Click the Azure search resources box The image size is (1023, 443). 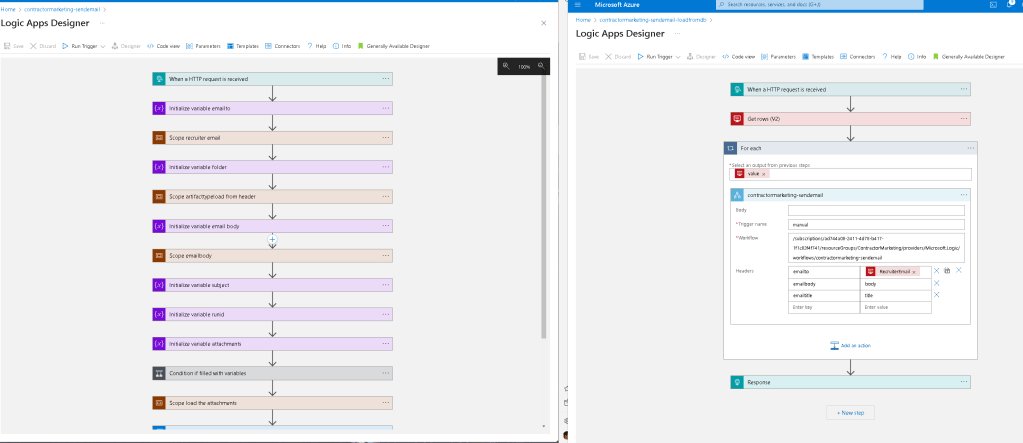point(819,5)
